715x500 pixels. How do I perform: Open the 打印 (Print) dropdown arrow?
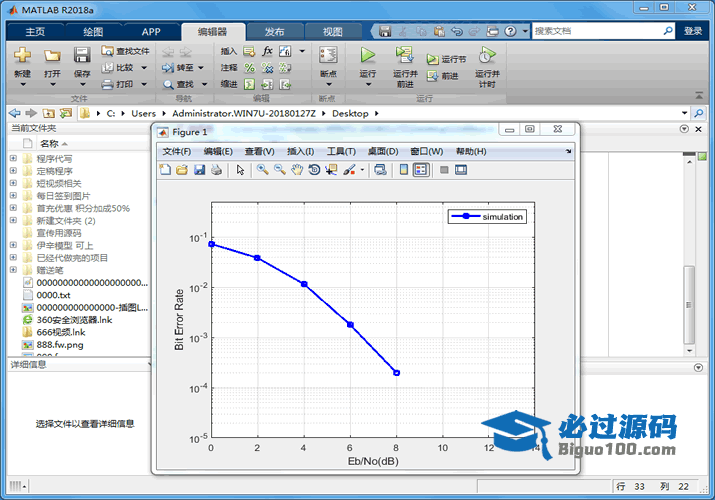pos(144,84)
